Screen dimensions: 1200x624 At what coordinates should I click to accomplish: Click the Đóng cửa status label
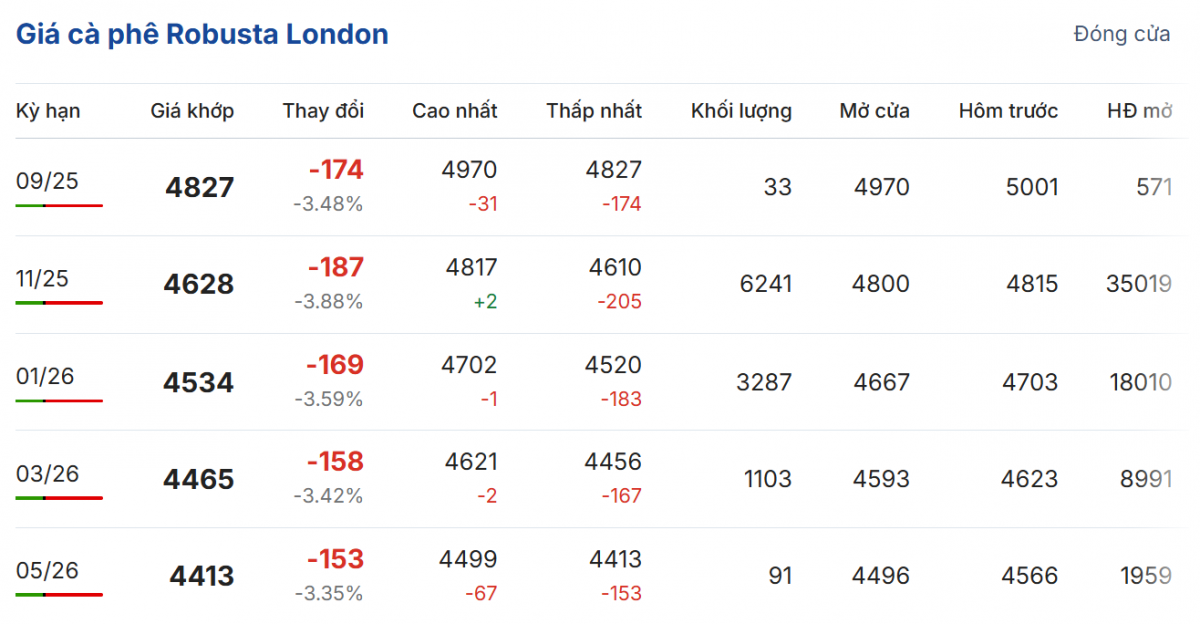(1121, 35)
